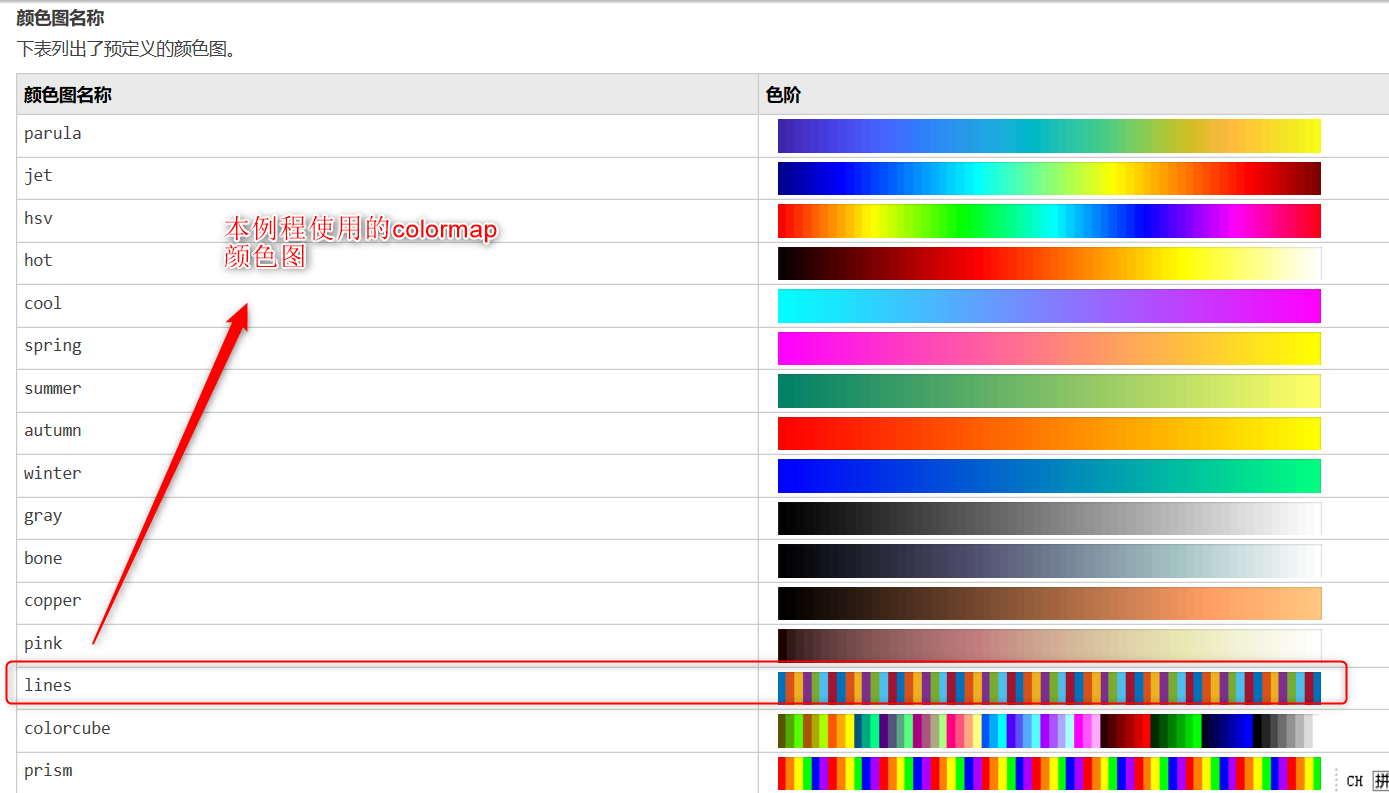1389x793 pixels.
Task: Click the gray colormap name
Action: (43, 516)
